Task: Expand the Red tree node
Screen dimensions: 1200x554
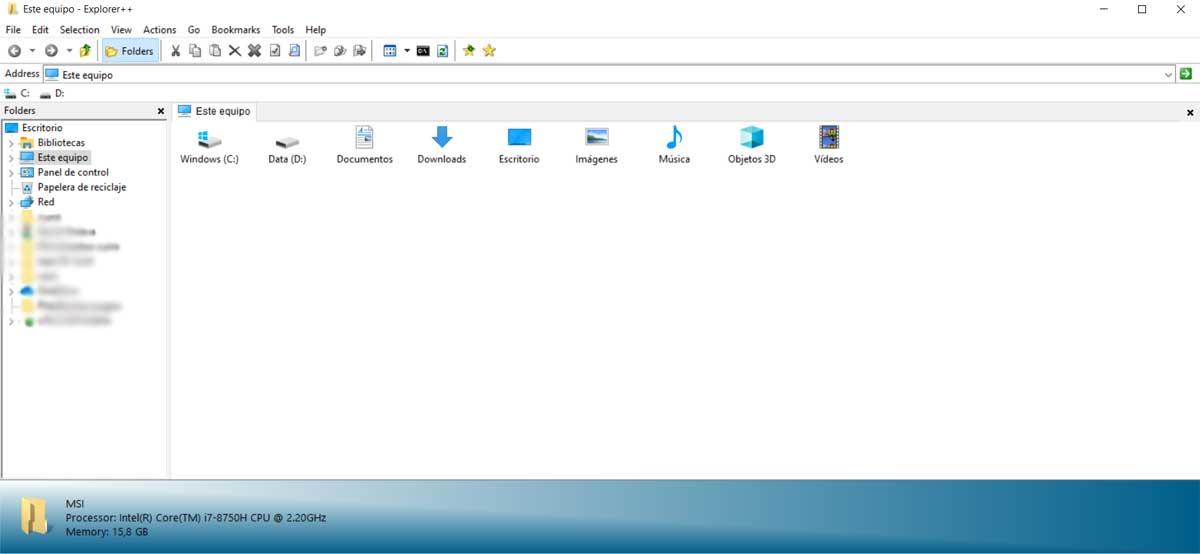Action: point(11,202)
